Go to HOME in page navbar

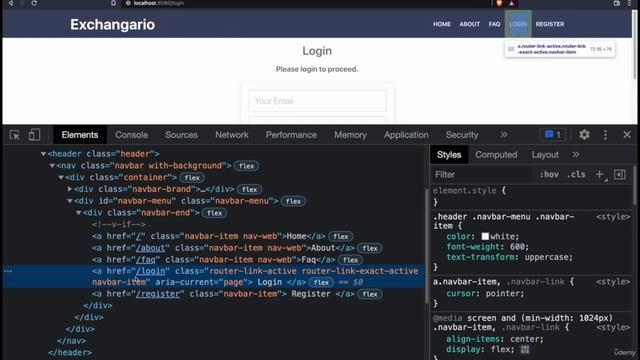(442, 24)
